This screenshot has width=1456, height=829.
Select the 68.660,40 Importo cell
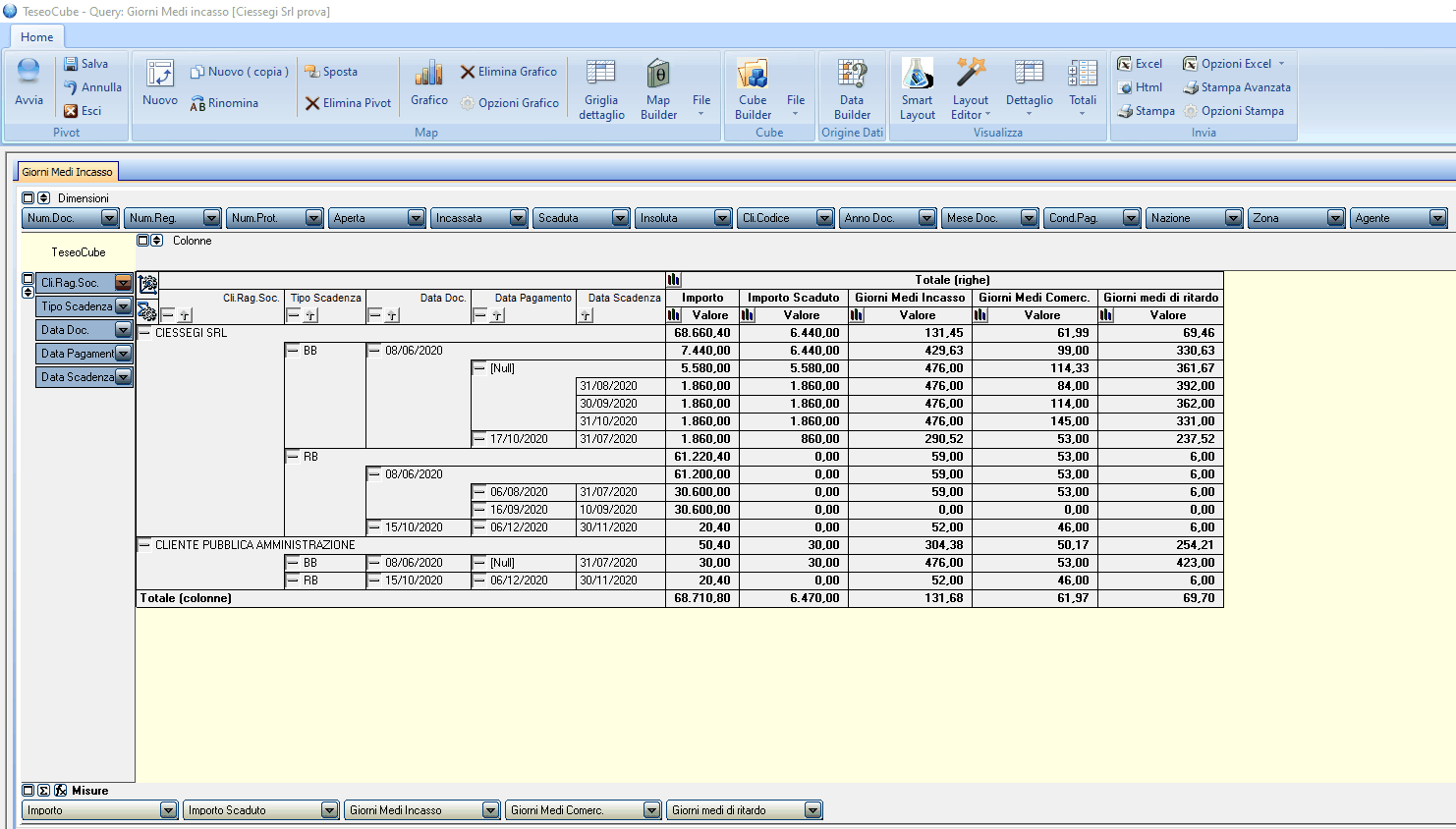tap(702, 333)
